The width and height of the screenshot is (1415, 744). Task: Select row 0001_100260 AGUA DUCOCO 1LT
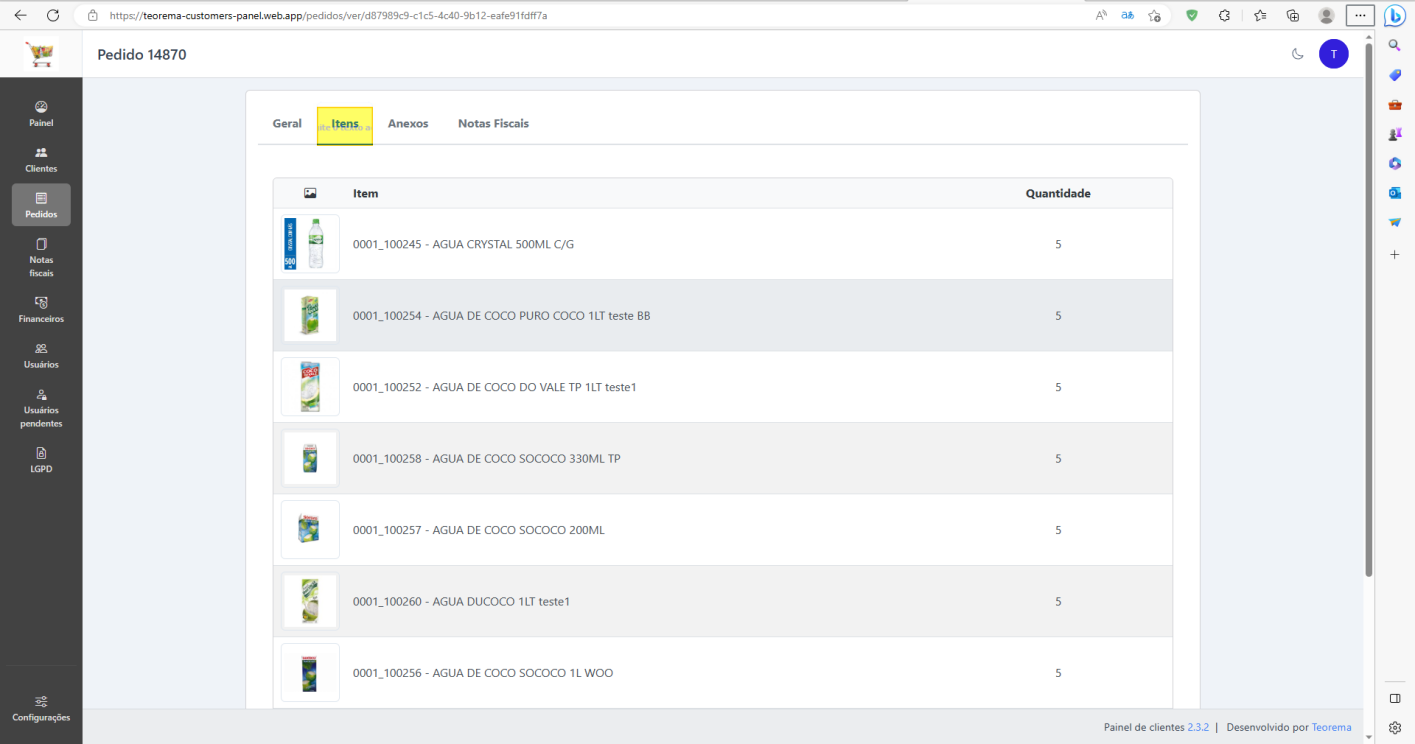coord(722,602)
